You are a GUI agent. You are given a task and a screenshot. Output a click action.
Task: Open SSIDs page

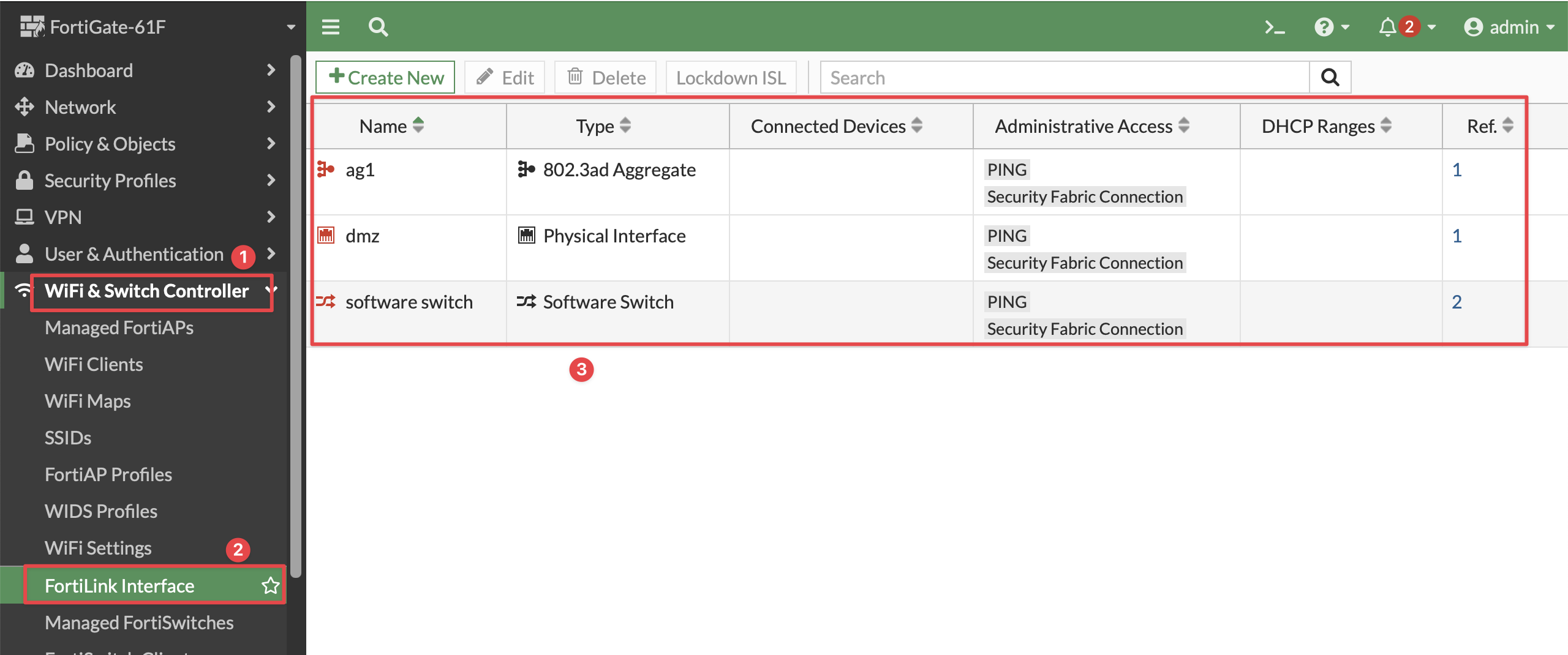(68, 438)
